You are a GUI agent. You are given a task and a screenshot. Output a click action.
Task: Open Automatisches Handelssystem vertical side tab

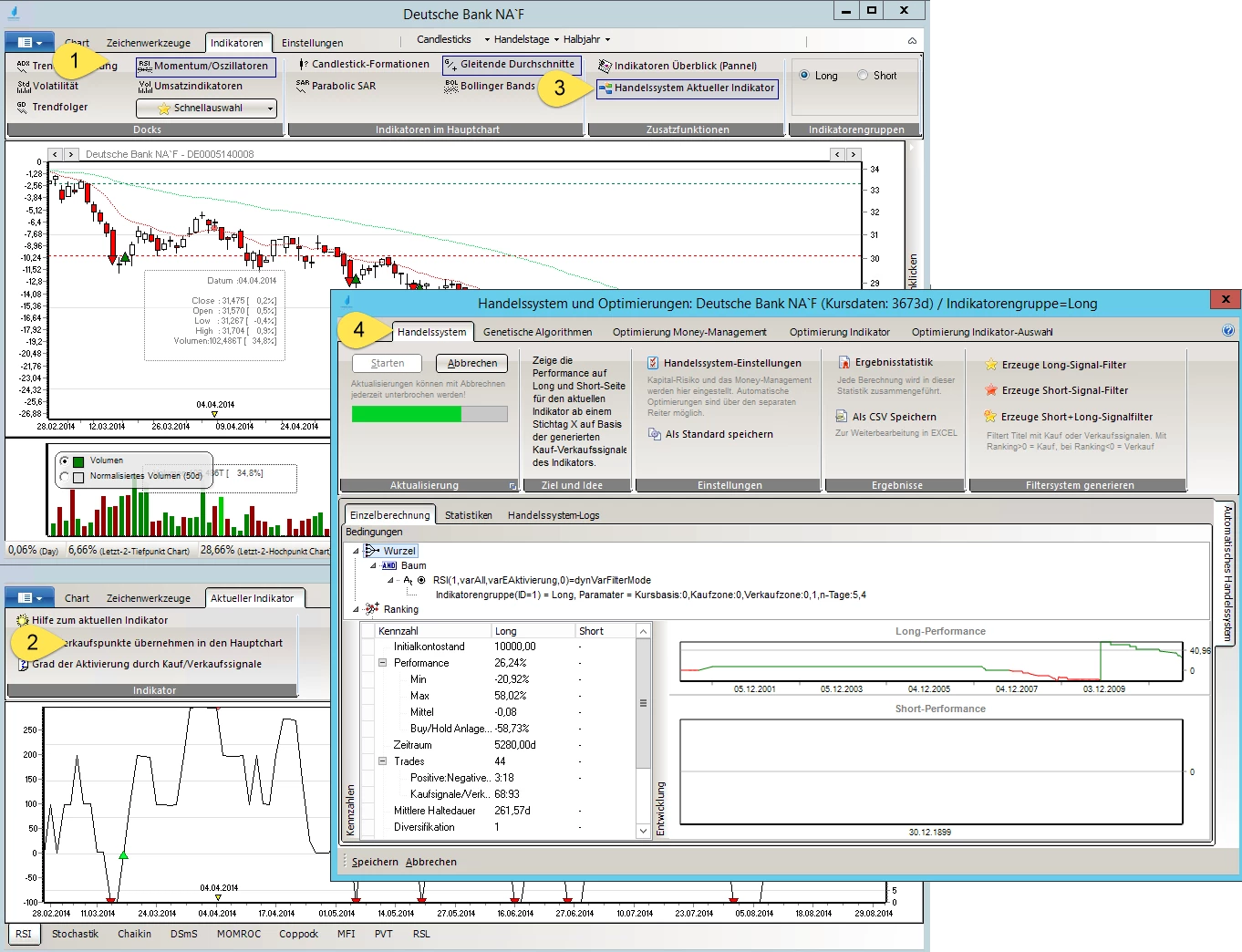pos(1227,572)
